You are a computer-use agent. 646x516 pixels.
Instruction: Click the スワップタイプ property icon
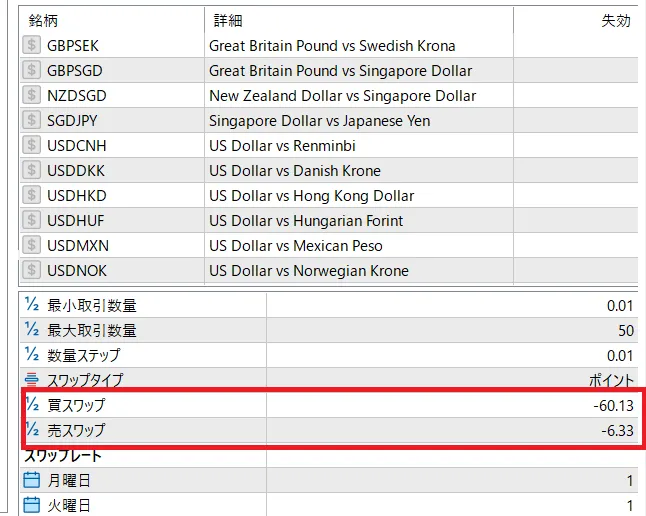pyautogui.click(x=32, y=380)
